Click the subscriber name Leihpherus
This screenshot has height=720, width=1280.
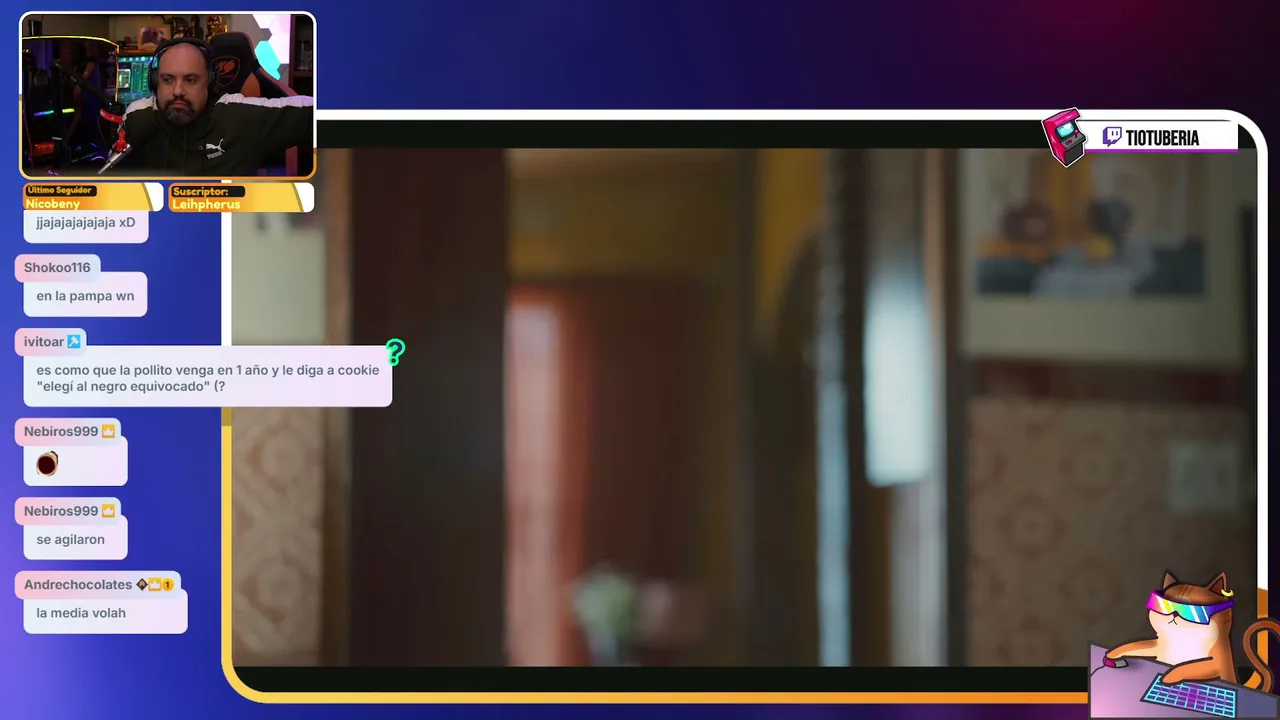206,204
